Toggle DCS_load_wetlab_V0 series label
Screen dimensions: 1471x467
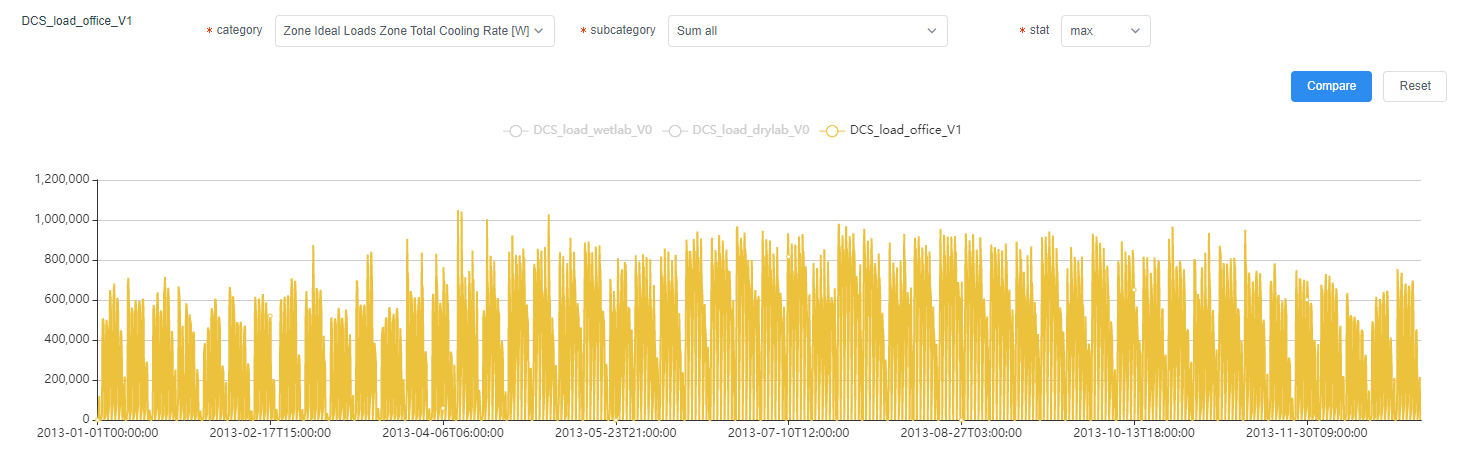[593, 130]
